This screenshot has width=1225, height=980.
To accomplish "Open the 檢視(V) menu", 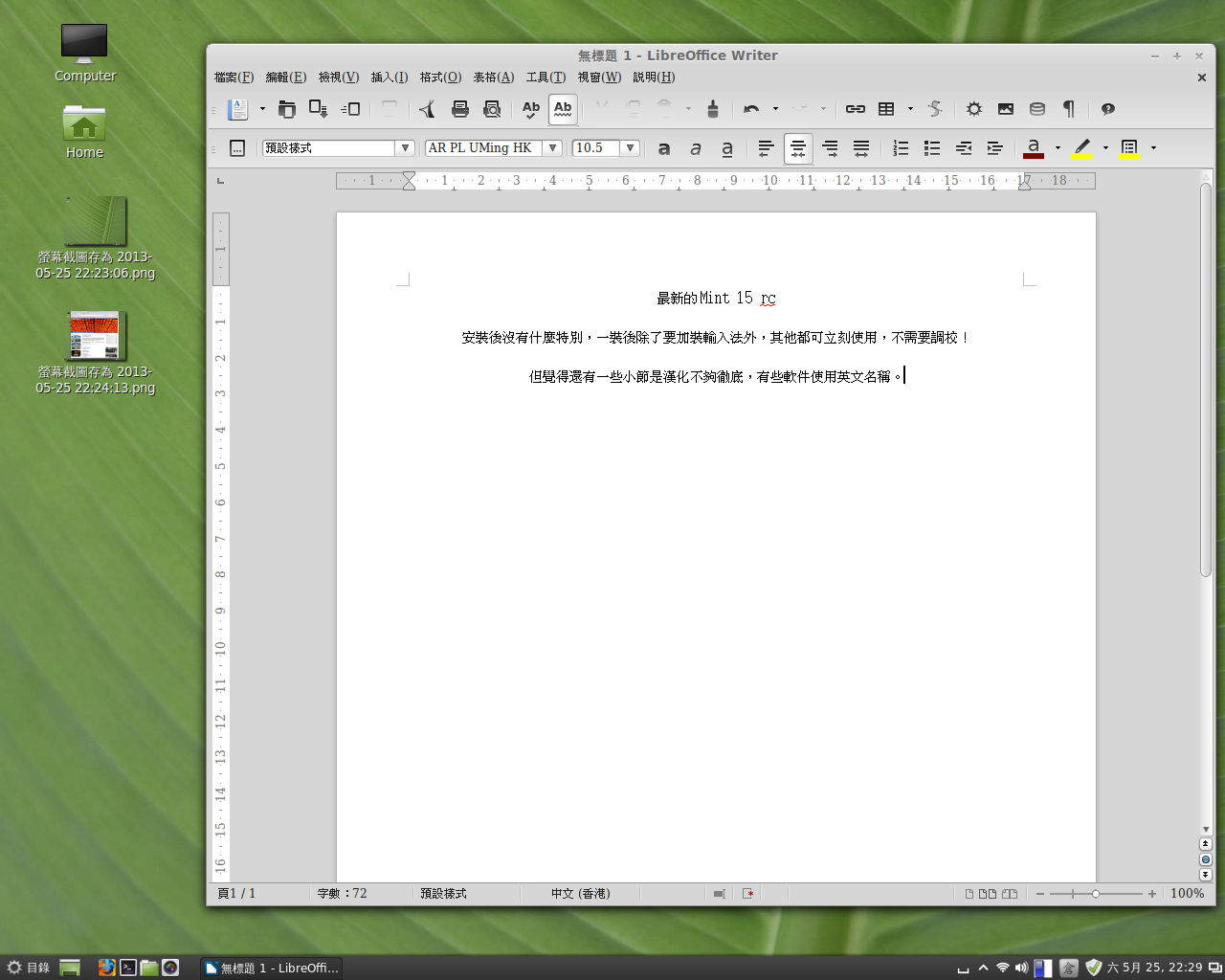I will tap(339, 78).
